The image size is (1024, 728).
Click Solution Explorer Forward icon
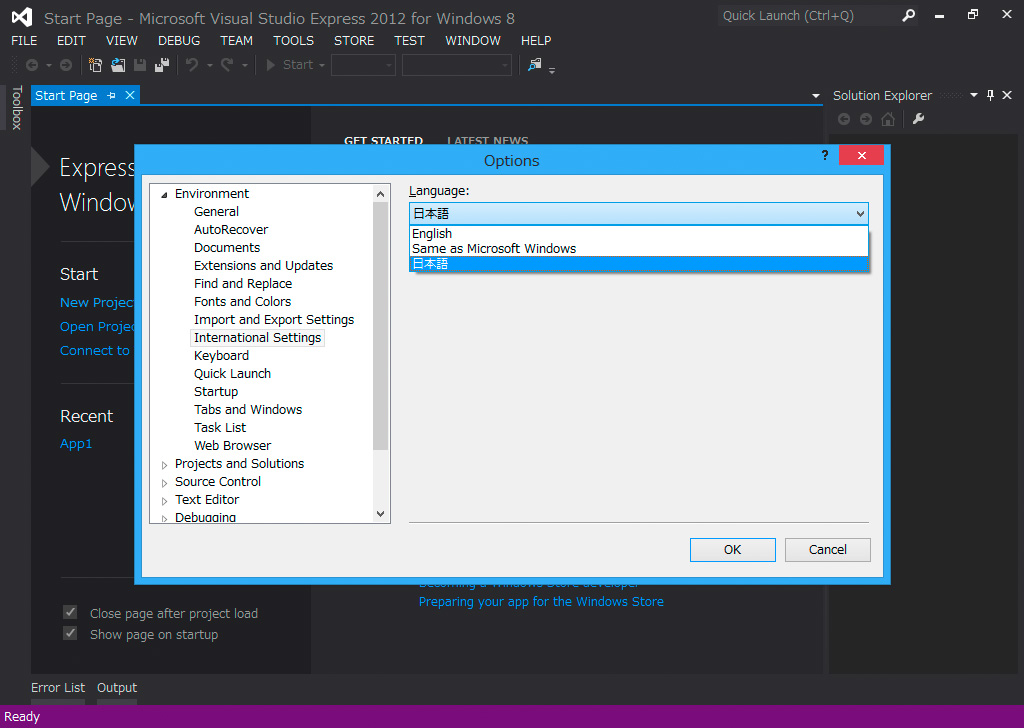[866, 119]
